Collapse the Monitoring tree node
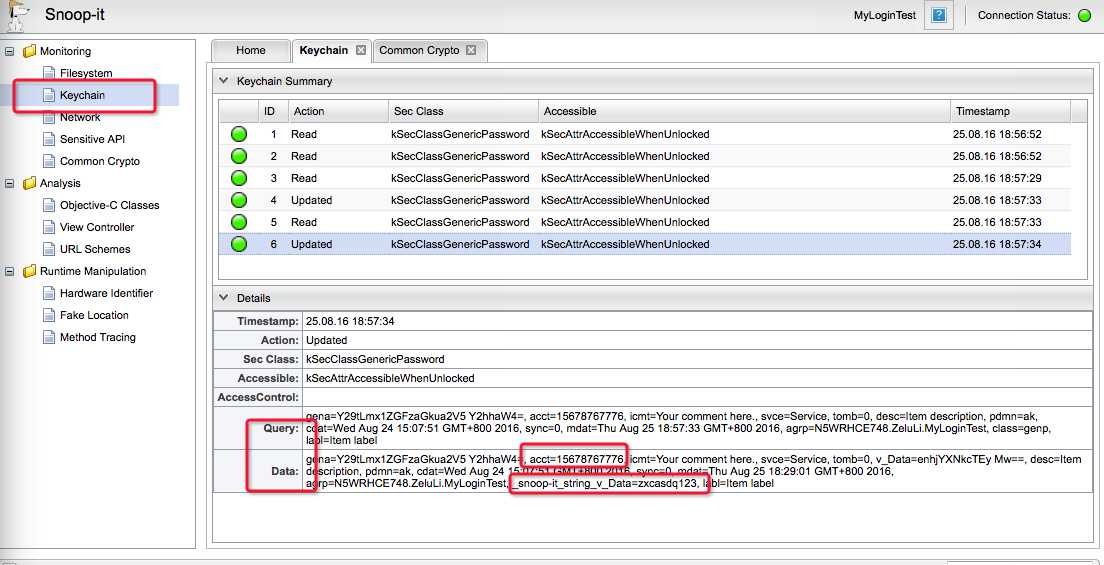The width and height of the screenshot is (1104, 565). pyautogui.click(x=10, y=51)
